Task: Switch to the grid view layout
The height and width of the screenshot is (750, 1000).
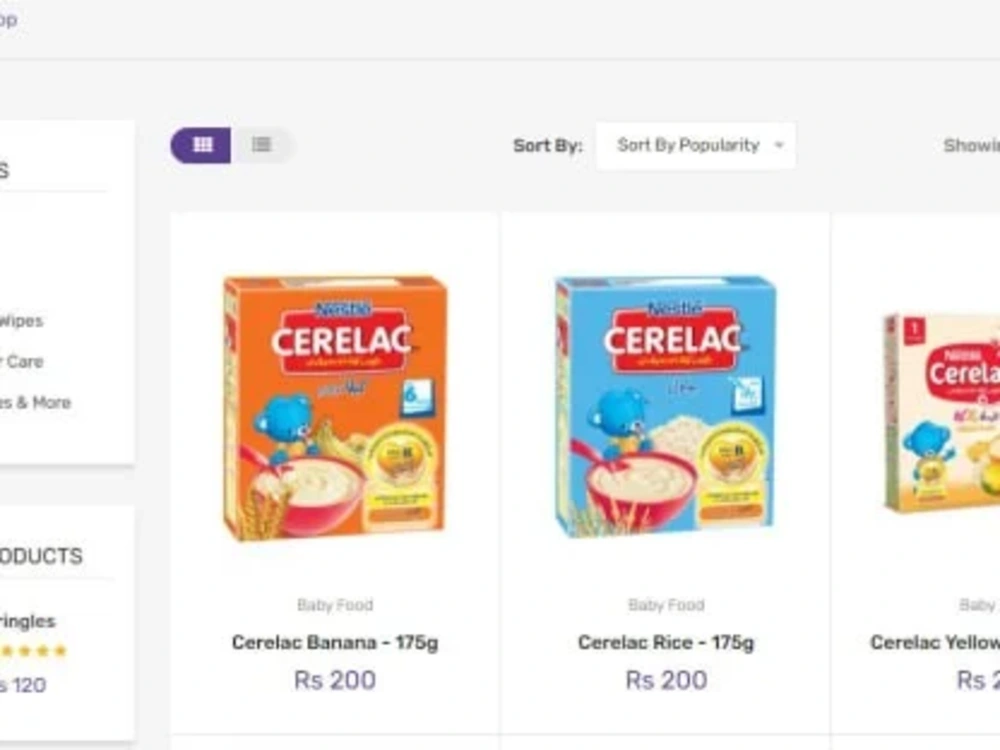Action: tap(201, 145)
